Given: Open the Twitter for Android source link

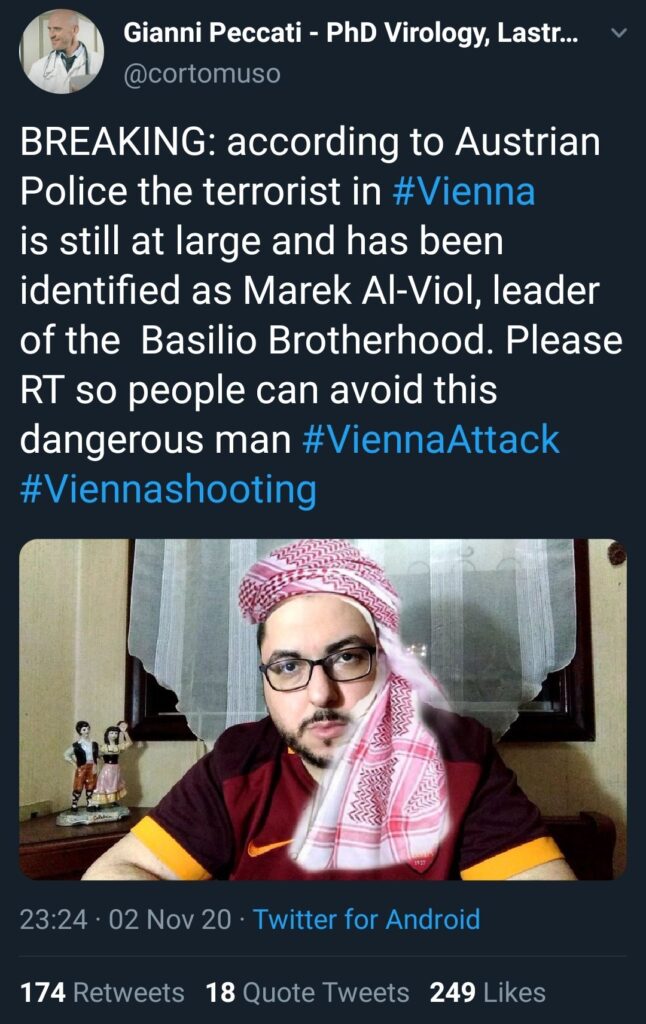Looking at the screenshot, I should click(366, 919).
